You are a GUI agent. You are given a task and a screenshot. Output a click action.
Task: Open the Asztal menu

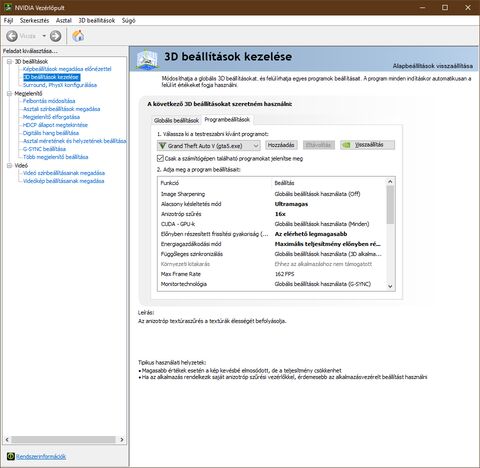tap(64, 20)
